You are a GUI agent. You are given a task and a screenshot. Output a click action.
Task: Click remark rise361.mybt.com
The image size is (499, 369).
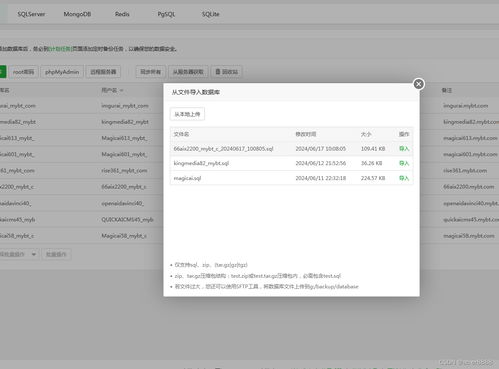coord(465,171)
